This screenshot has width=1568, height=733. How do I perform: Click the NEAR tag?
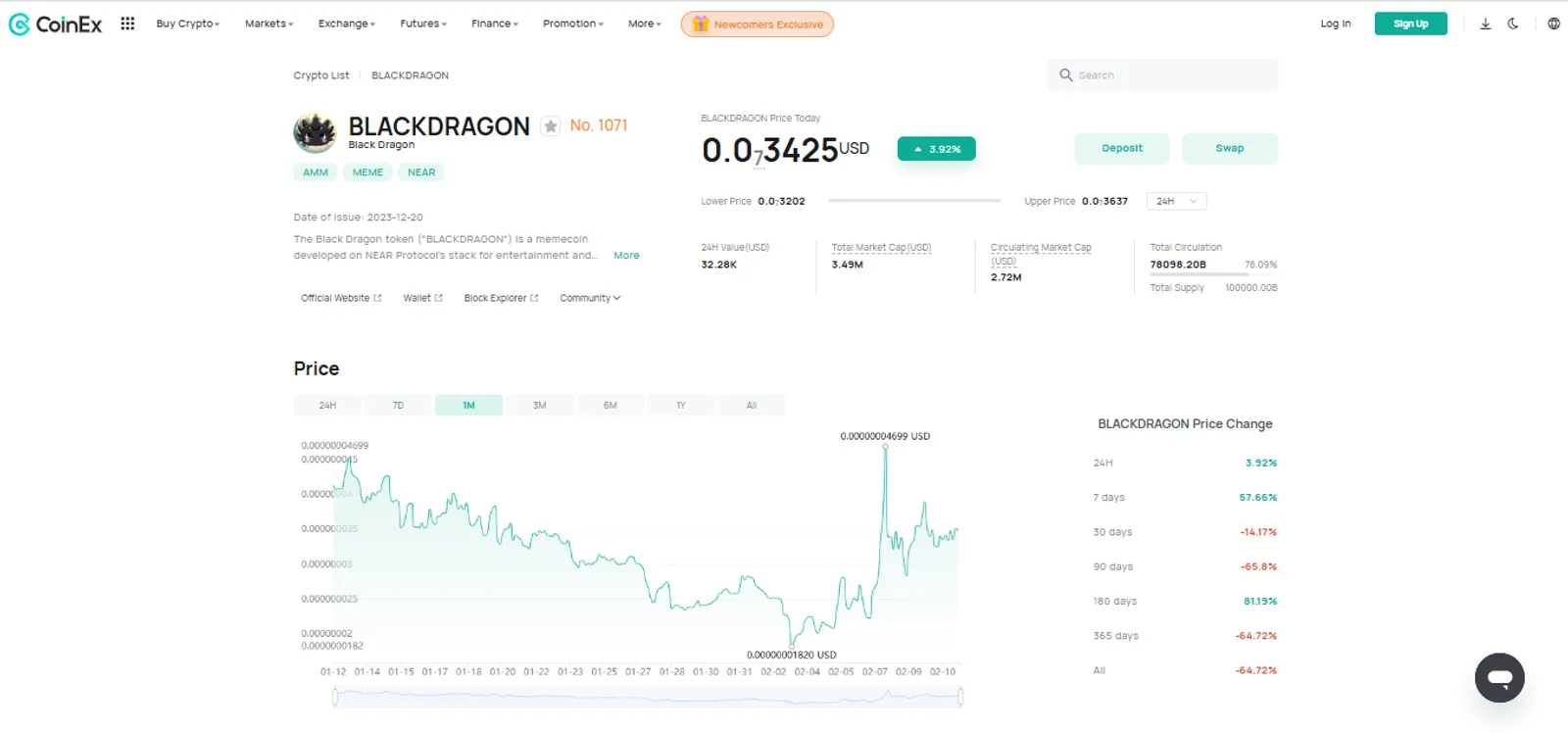pyautogui.click(x=421, y=172)
